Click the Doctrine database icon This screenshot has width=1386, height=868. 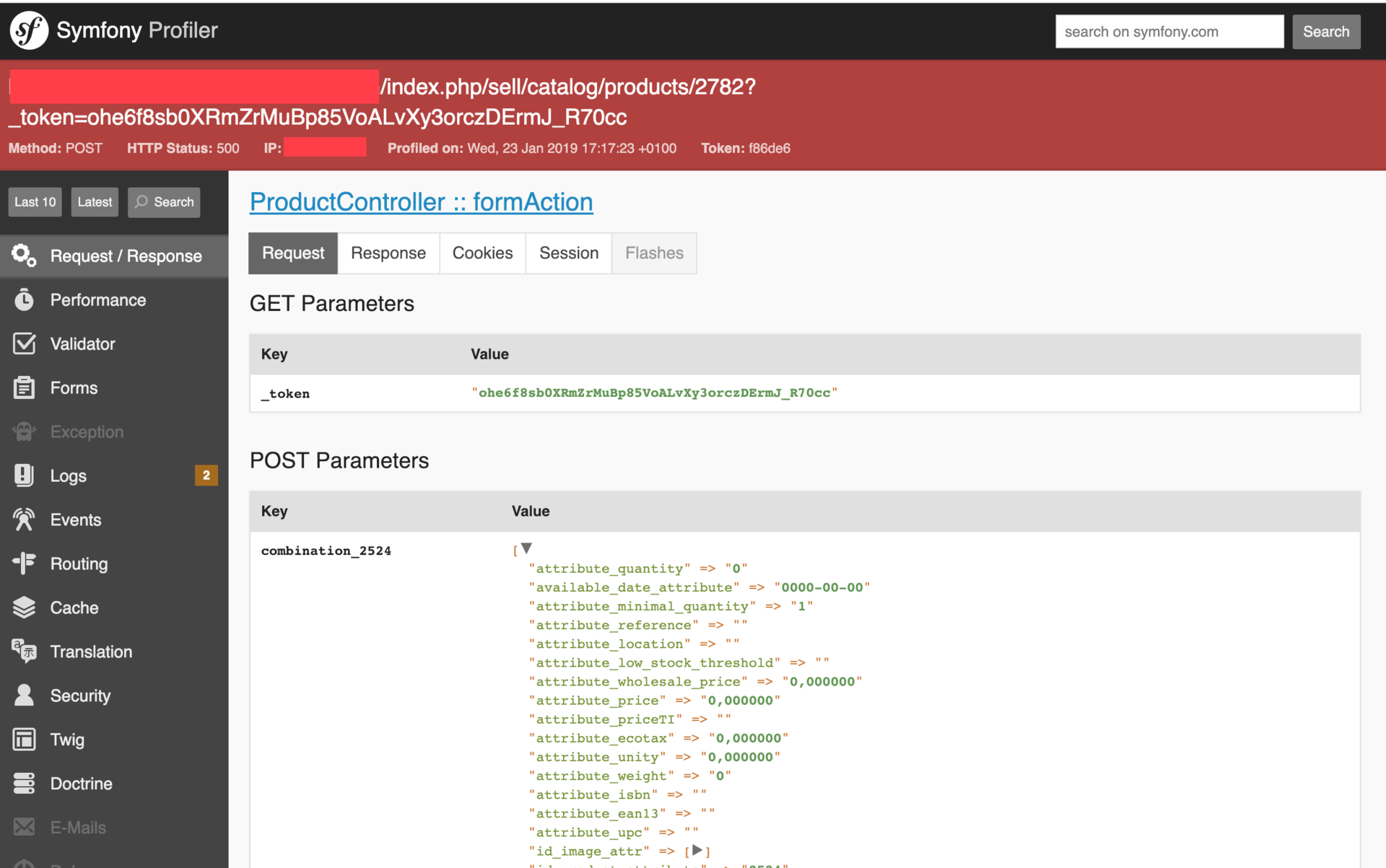24,784
